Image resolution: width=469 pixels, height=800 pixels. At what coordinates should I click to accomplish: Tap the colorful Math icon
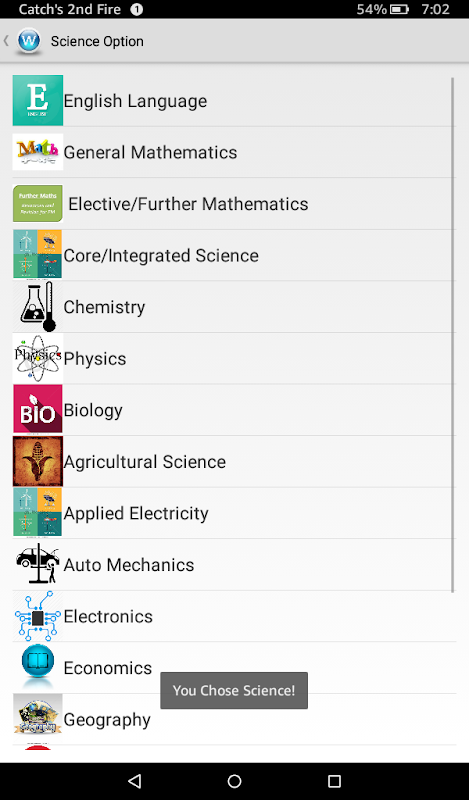pos(38,152)
